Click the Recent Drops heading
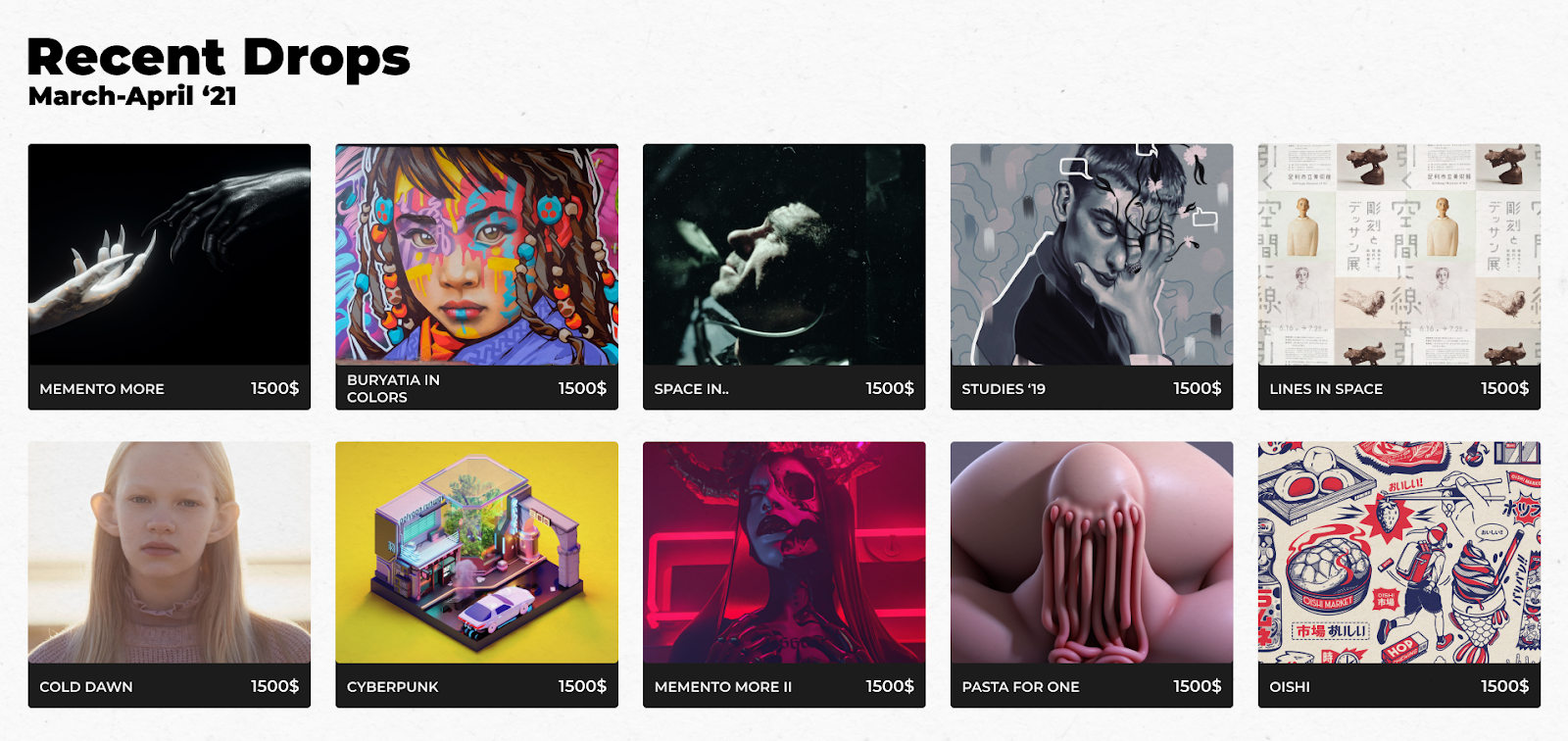Image resolution: width=1568 pixels, height=741 pixels. 219,58
